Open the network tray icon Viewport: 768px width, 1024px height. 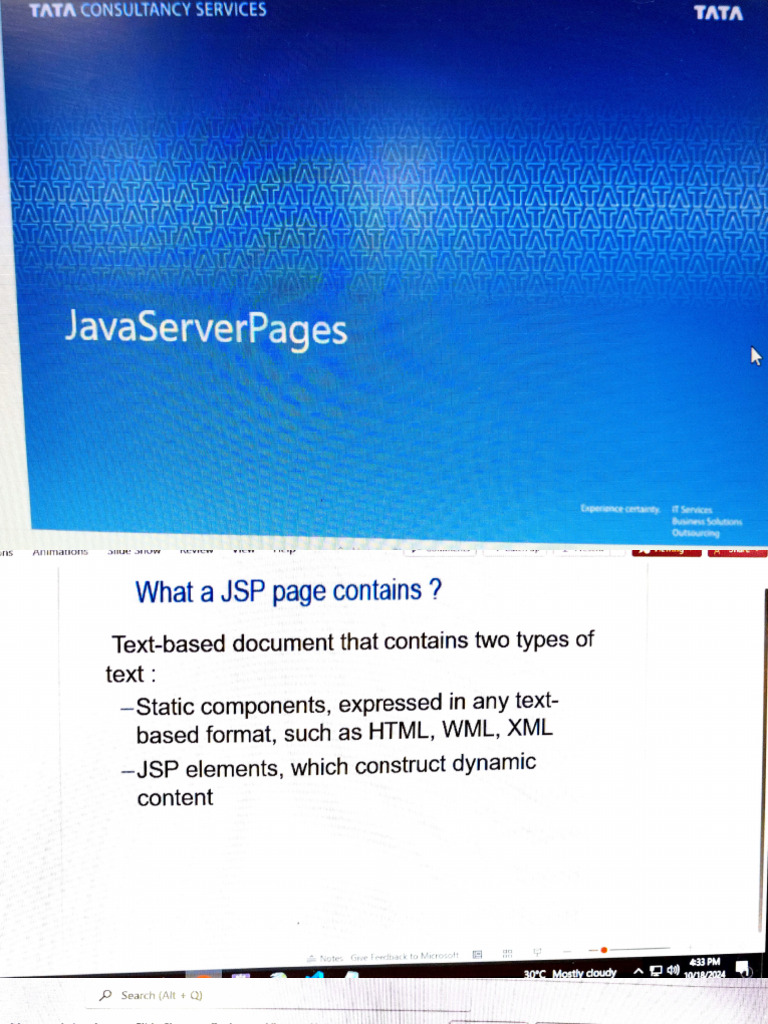tap(656, 970)
